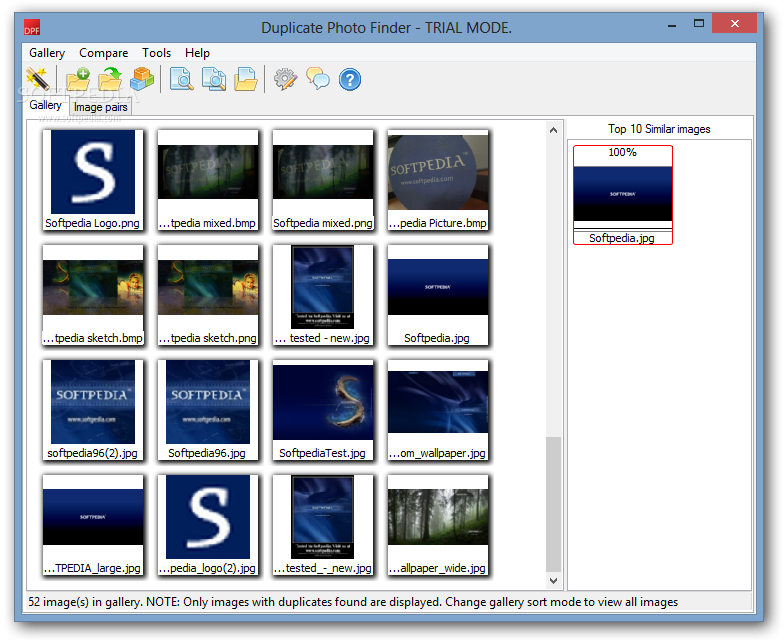Screen dimensions: 784x642
Task: Select the SoftpediaTest.jpg thumbnail
Action: 323,410
